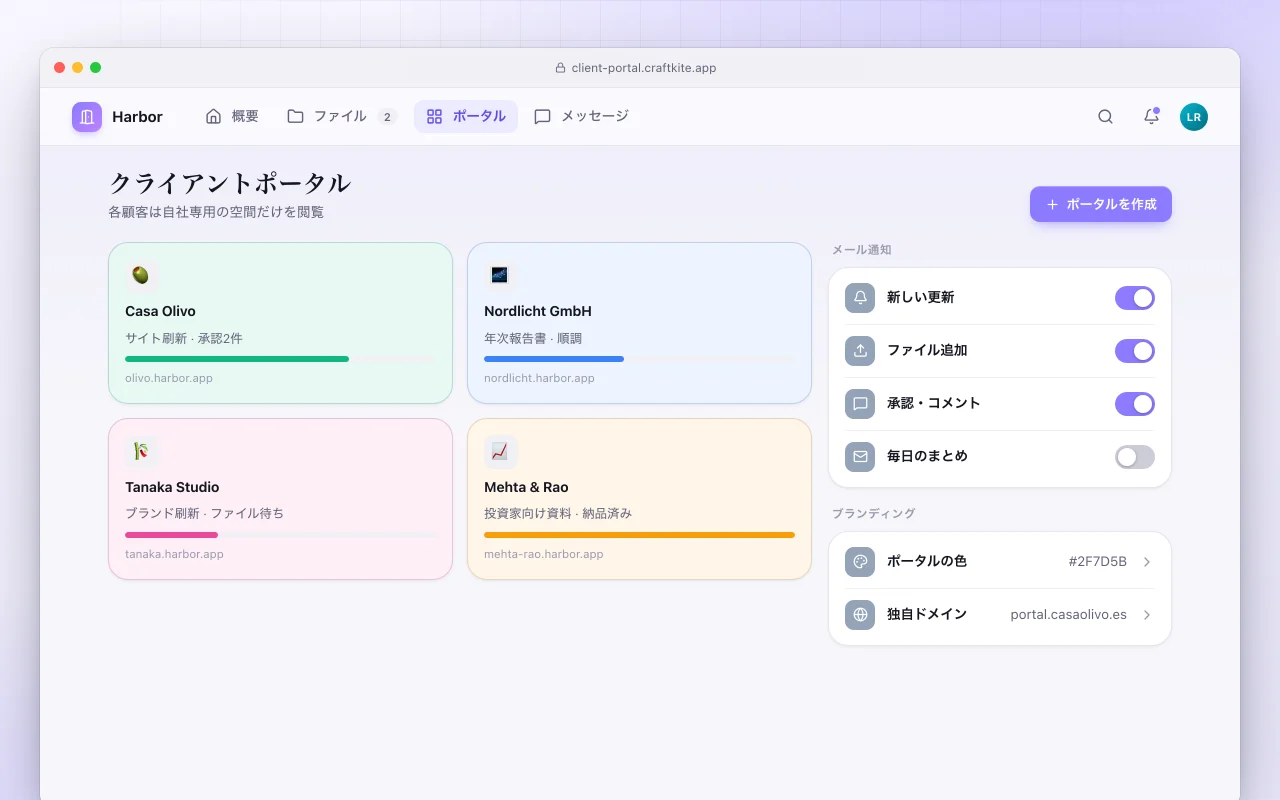Select the ポータル tab

(466, 116)
